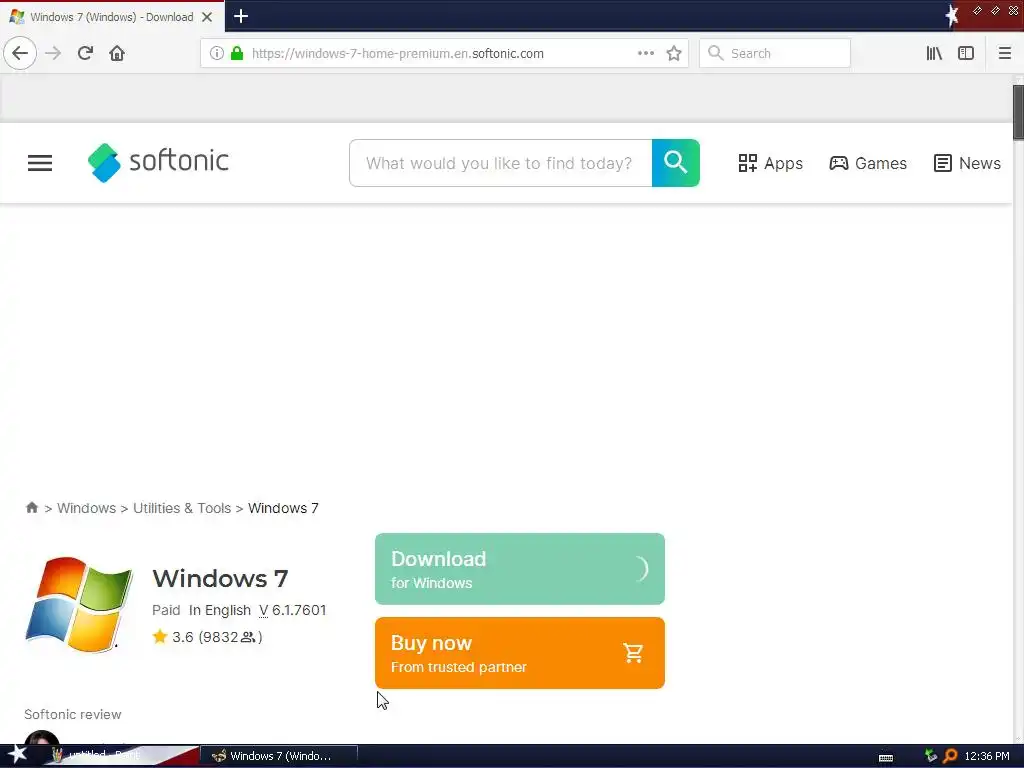Screen dimensions: 1024x768
Task: Bookmark this page with the star icon
Action: 674,54
